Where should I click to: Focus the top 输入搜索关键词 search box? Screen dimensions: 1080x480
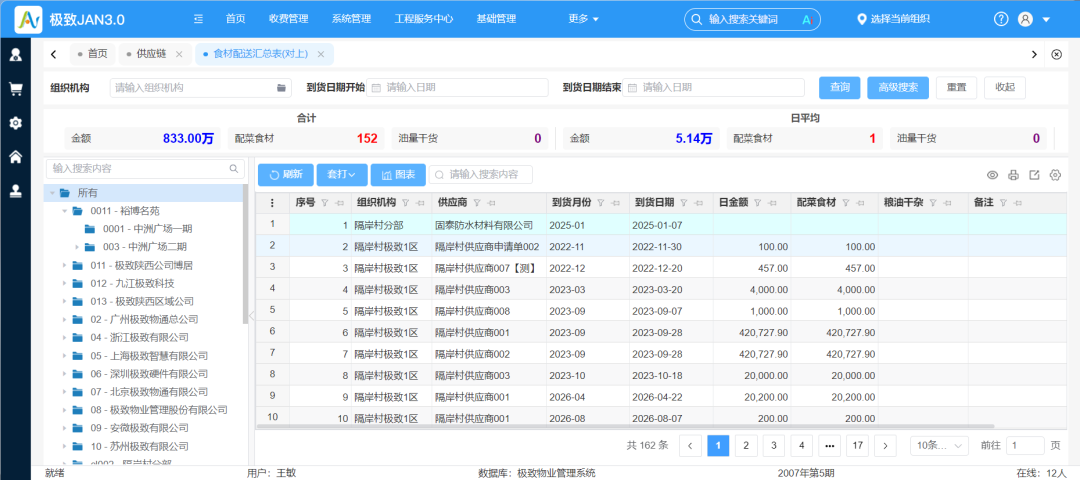(x=751, y=19)
